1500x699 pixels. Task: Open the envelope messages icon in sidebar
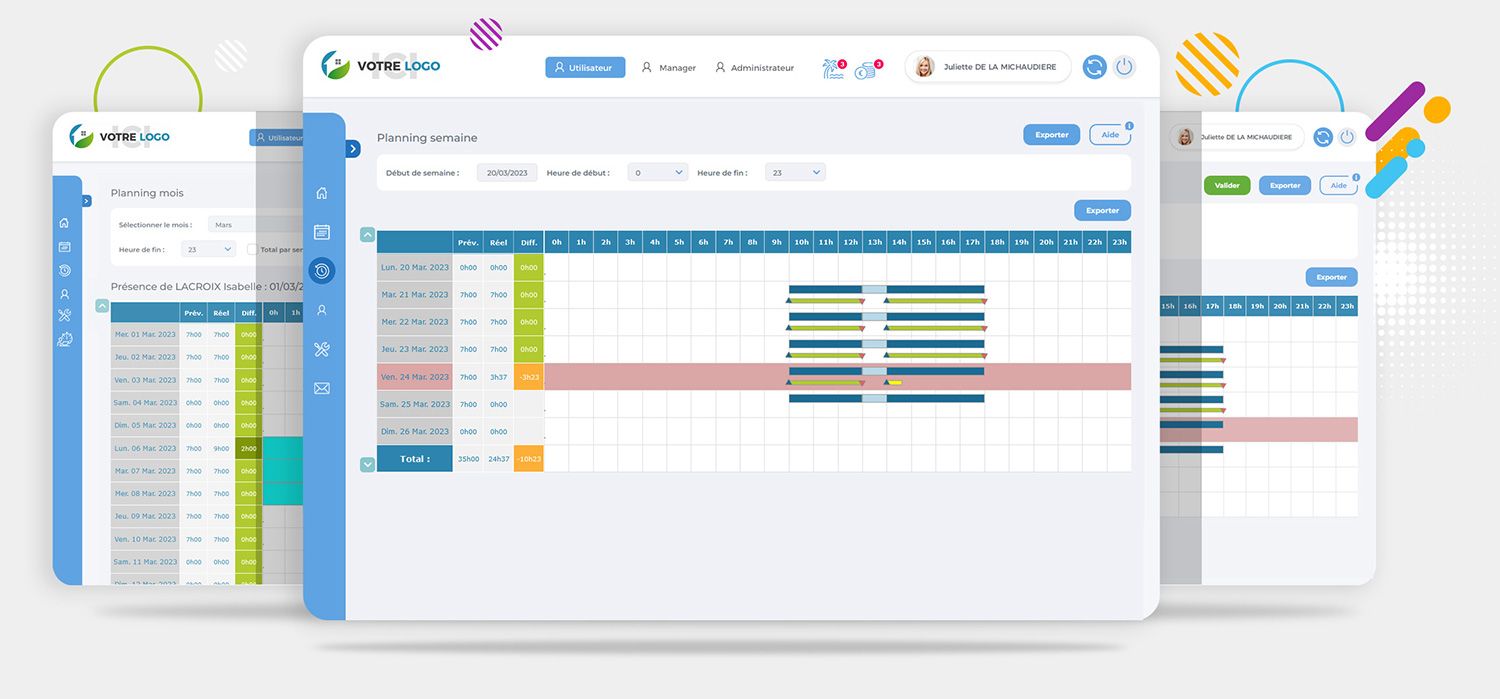click(x=321, y=389)
